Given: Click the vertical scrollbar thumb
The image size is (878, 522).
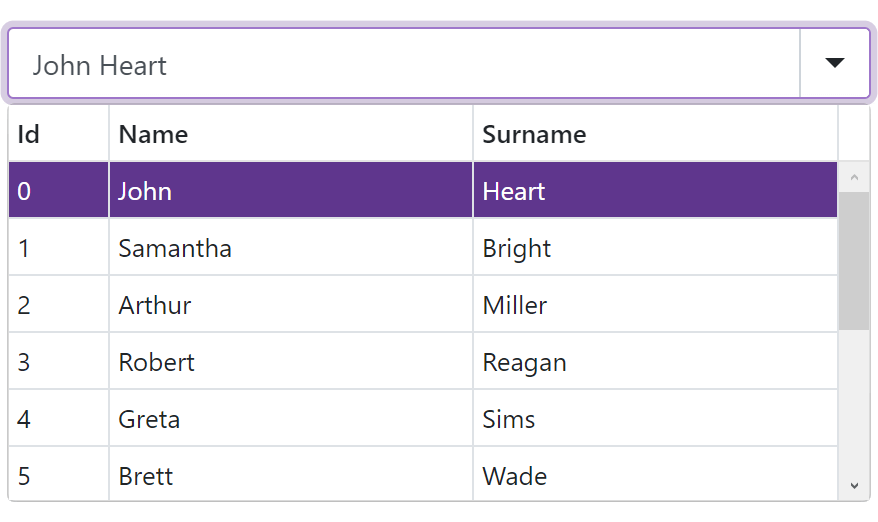Looking at the screenshot, I should (854, 260).
